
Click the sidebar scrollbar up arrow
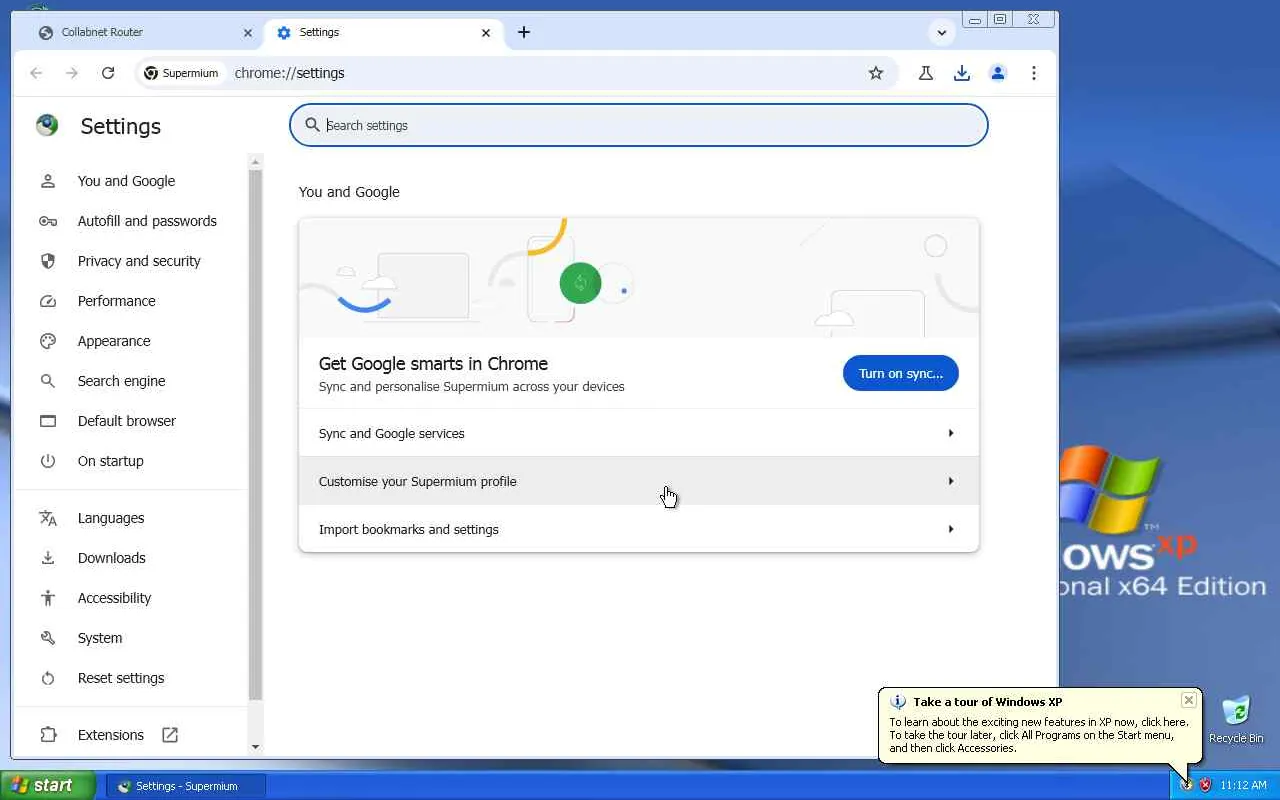tap(255, 162)
